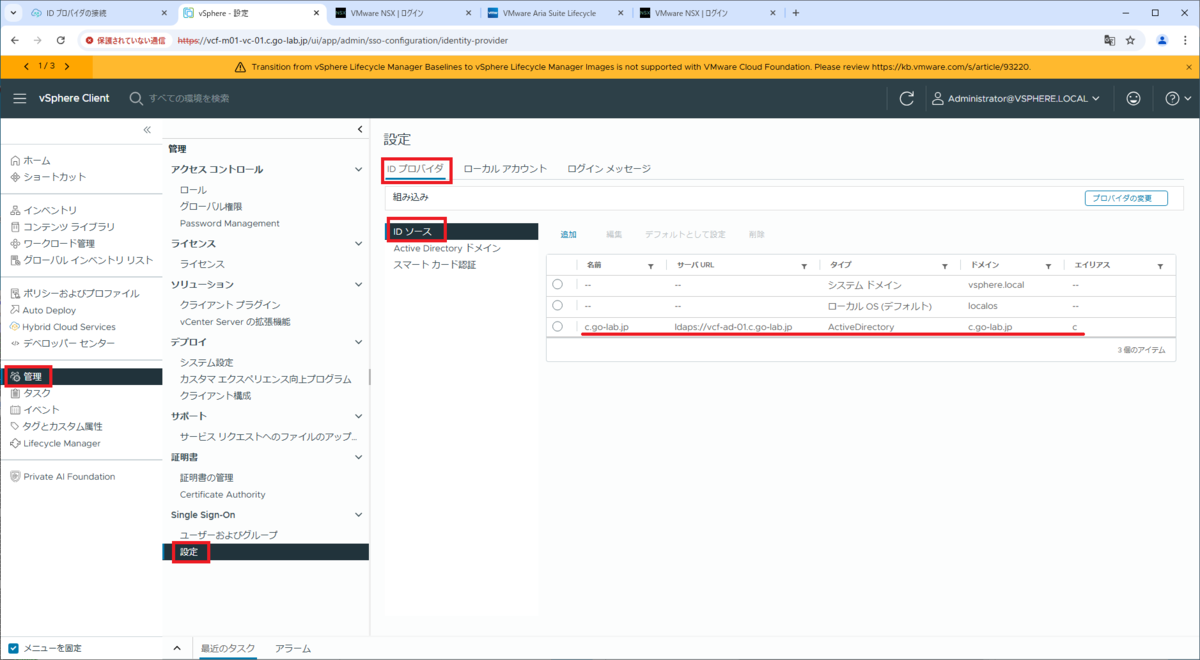Open Certificate Authority link
This screenshot has height=660, width=1200.
tap(223, 495)
